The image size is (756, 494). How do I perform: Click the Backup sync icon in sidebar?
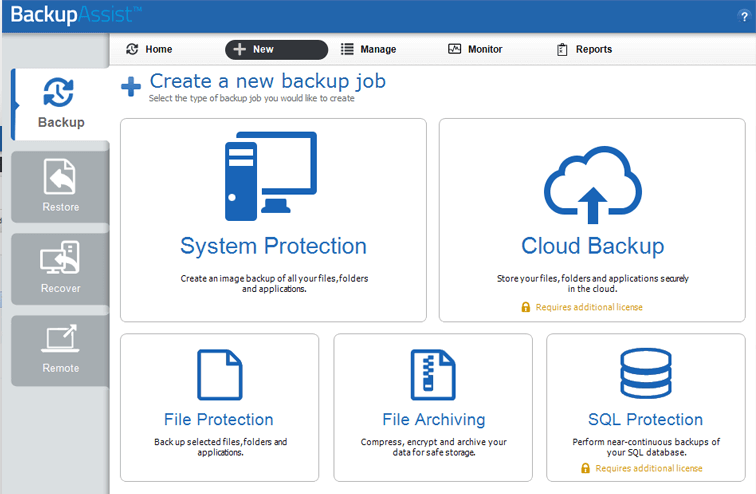click(60, 92)
